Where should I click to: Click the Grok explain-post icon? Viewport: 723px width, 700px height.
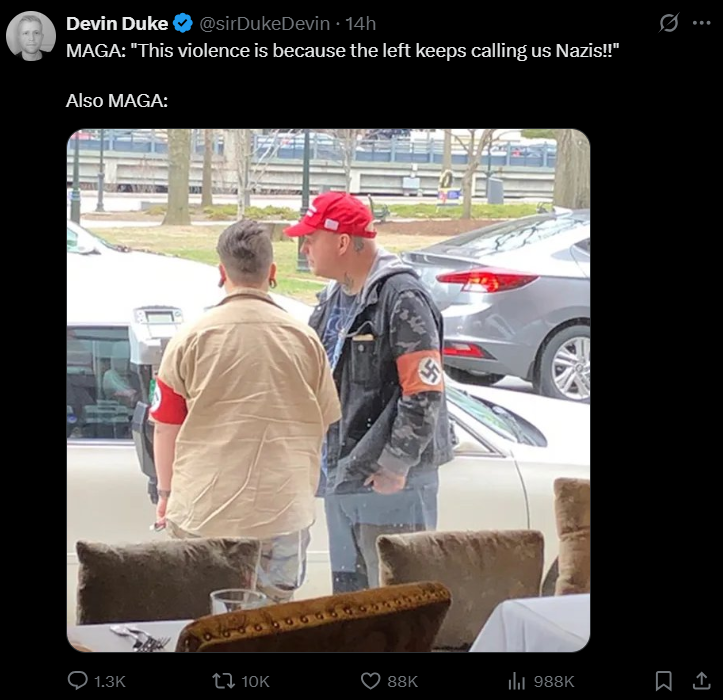[x=669, y=23]
